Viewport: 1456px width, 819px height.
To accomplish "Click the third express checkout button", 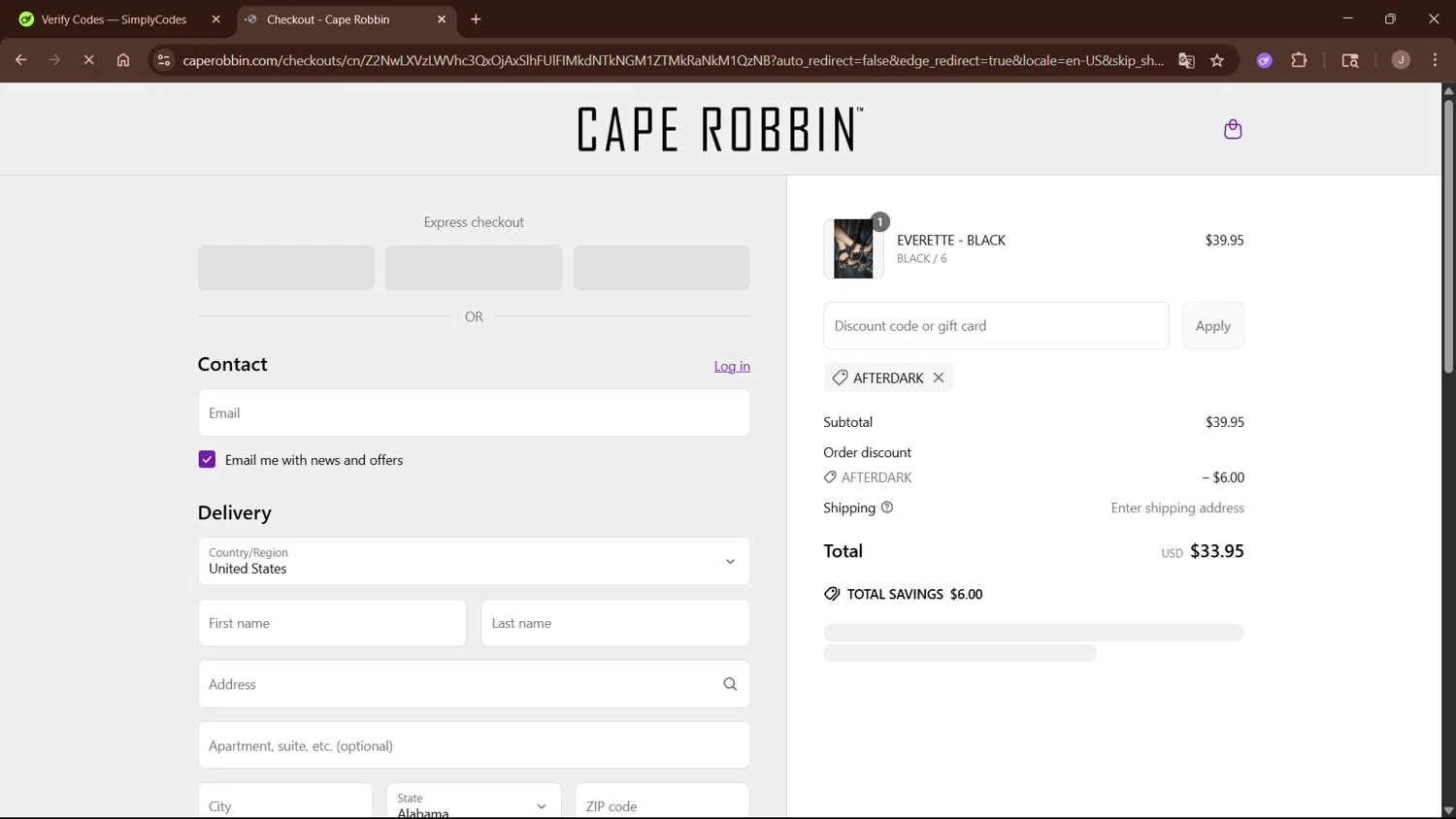I will [661, 268].
